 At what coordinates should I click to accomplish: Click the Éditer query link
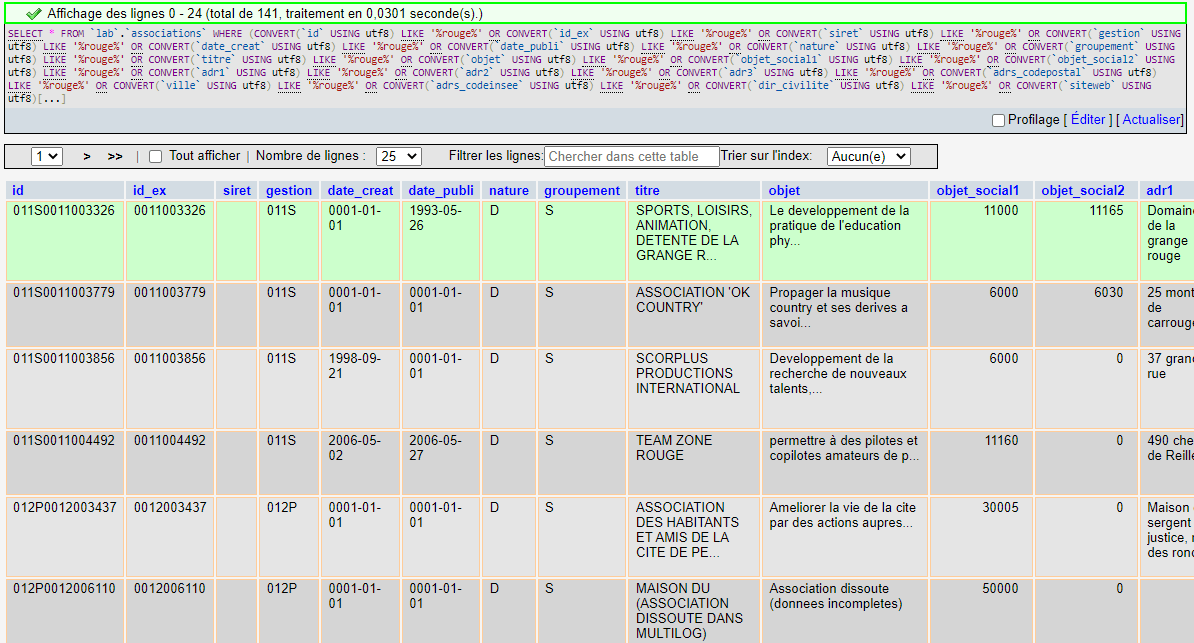1088,120
